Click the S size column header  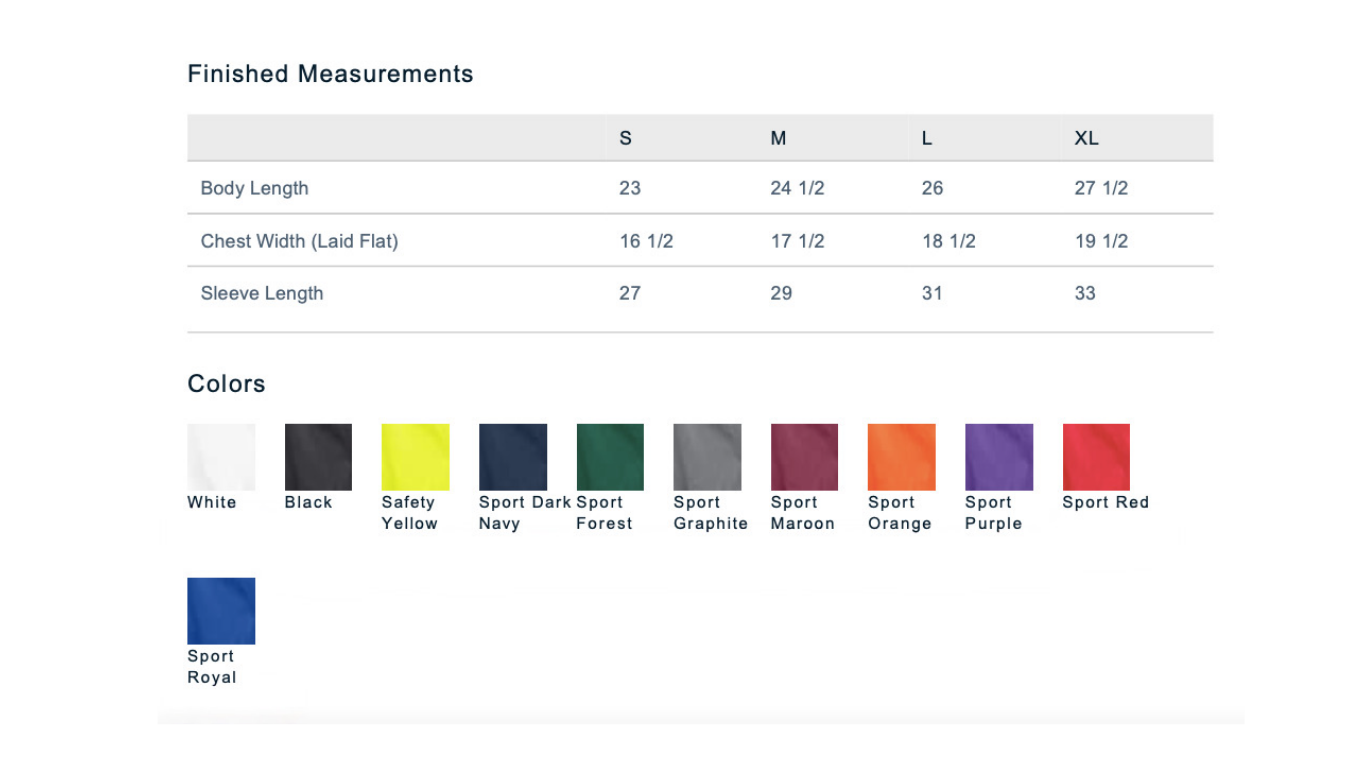point(626,138)
